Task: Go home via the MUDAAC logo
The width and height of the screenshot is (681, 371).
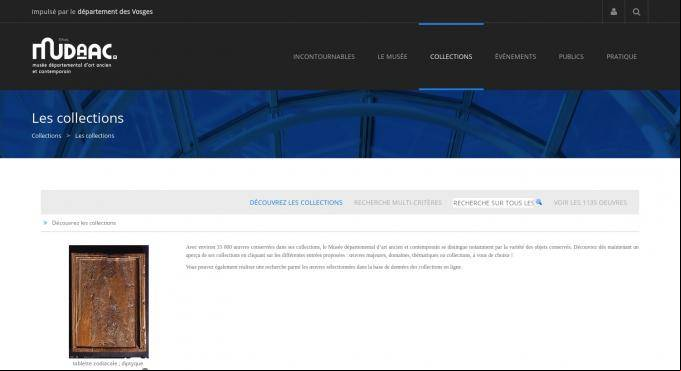Action: click(74, 56)
